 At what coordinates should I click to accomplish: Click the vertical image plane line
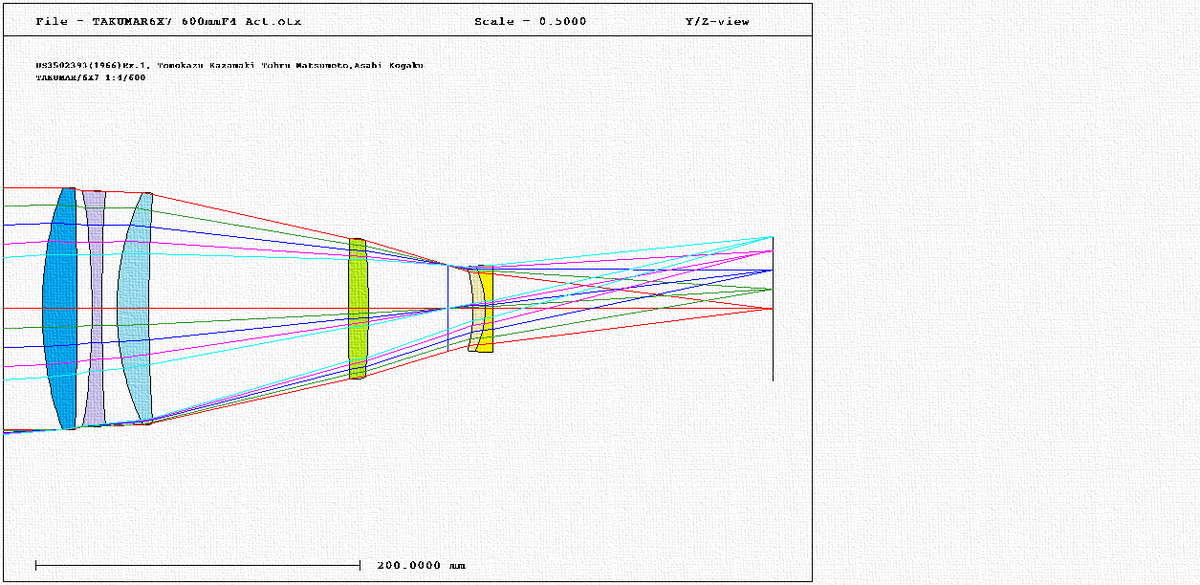point(772,308)
